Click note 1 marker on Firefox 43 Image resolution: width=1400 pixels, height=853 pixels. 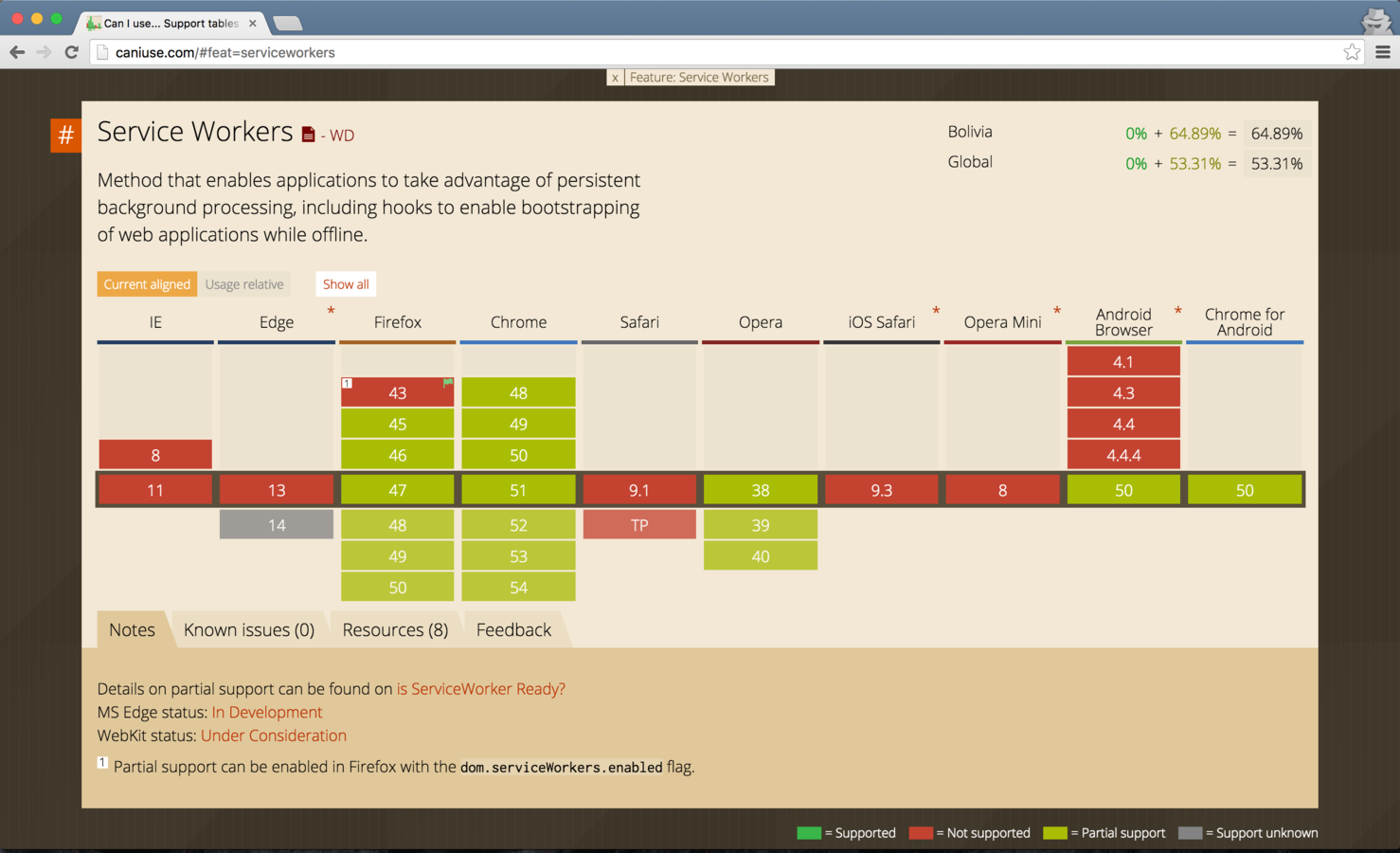347,383
